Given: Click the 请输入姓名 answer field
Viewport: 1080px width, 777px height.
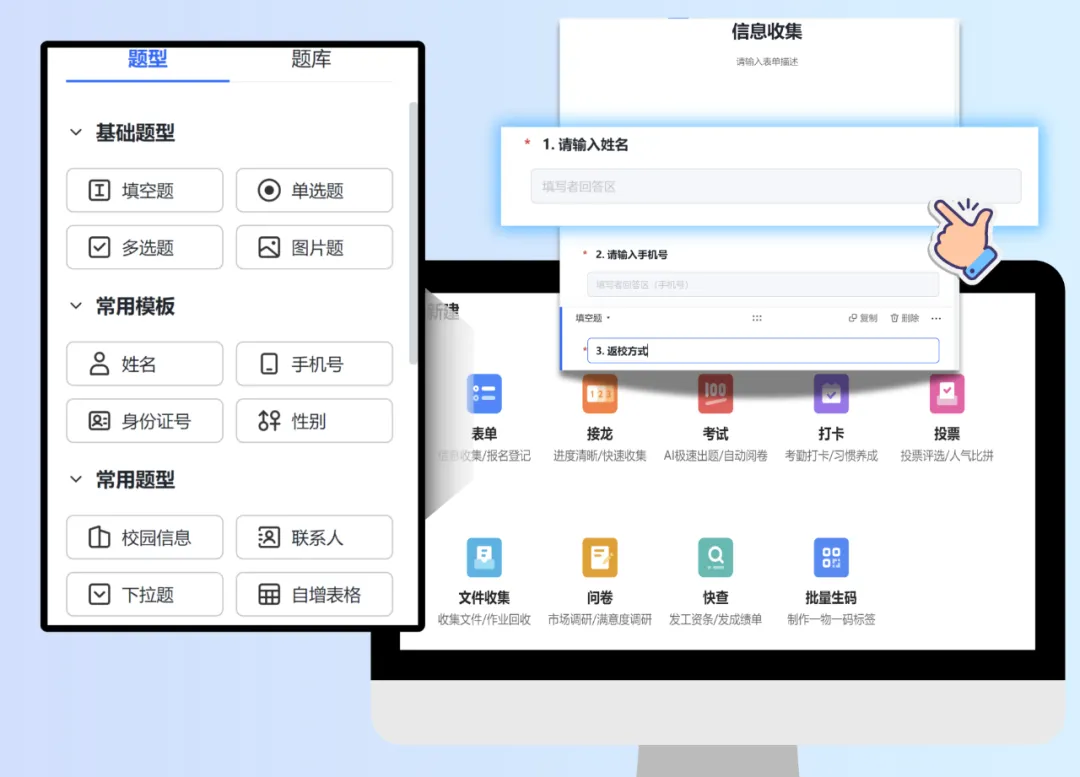Looking at the screenshot, I should coord(775,187).
